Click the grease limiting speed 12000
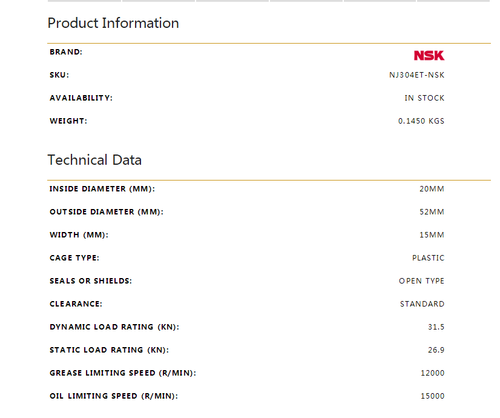This screenshot has width=500, height=418. click(432, 373)
